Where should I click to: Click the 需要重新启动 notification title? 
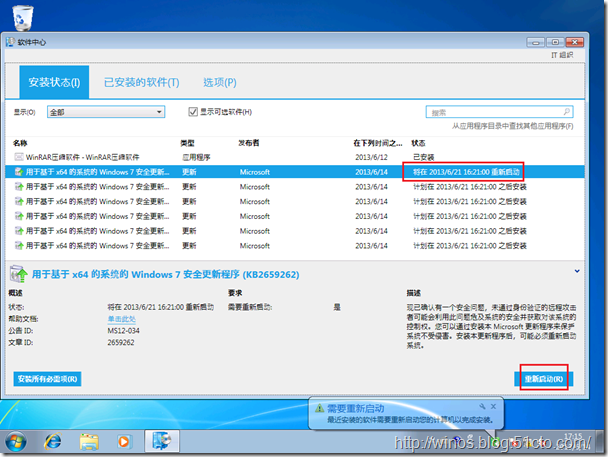356,408
